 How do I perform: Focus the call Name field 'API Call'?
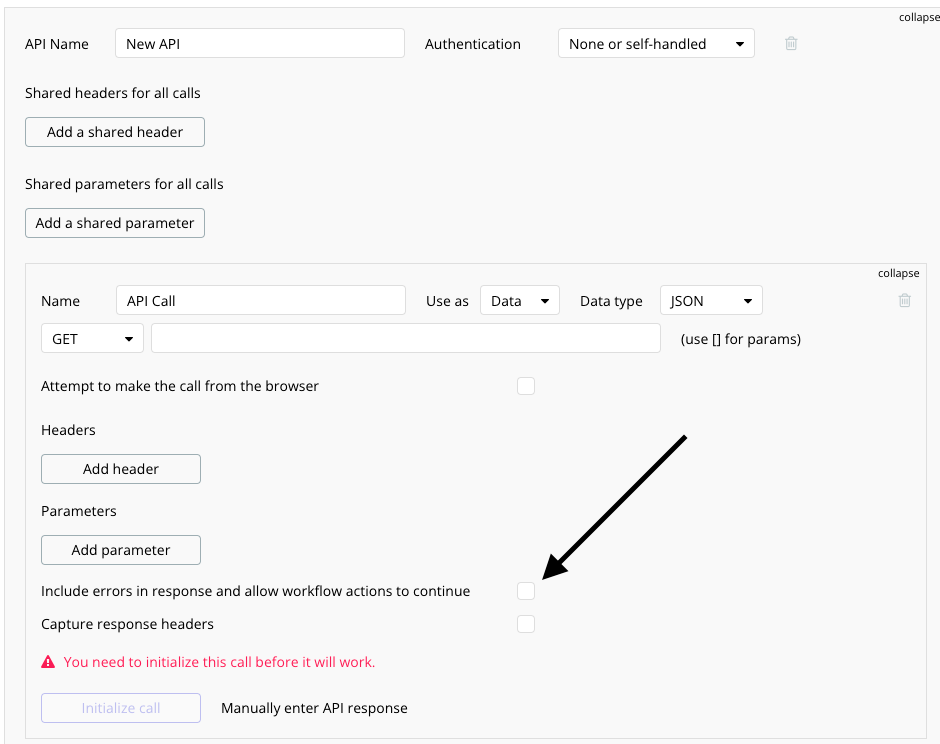(x=261, y=300)
